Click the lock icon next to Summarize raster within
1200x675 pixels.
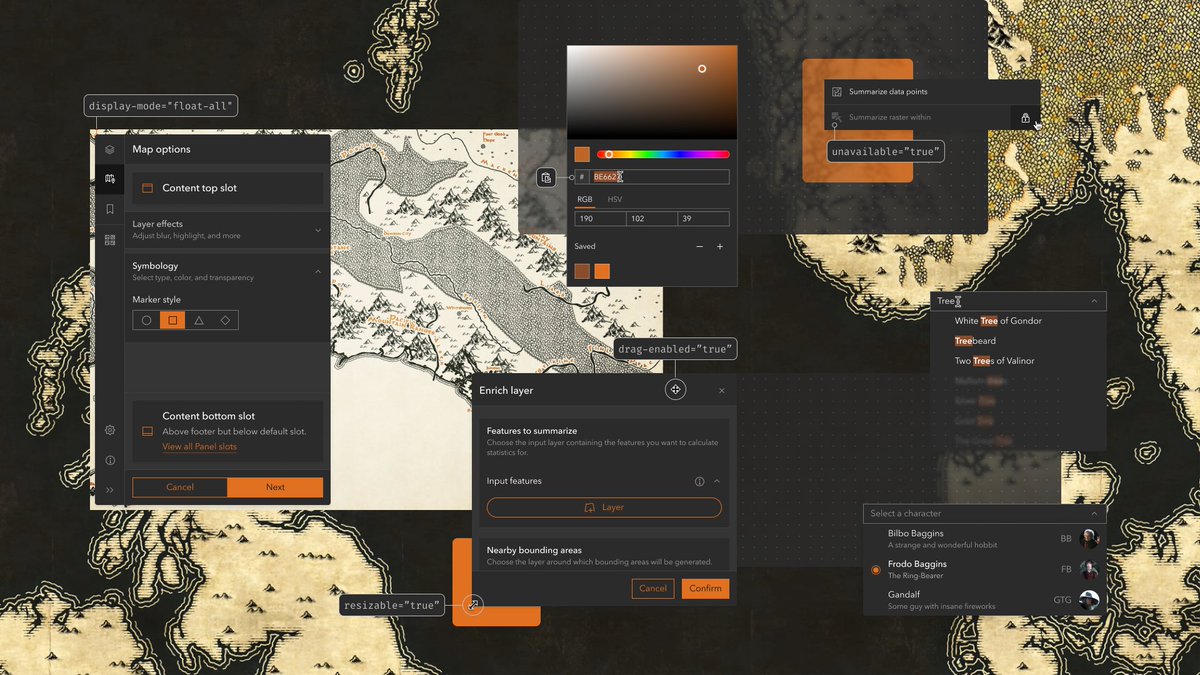1025,118
